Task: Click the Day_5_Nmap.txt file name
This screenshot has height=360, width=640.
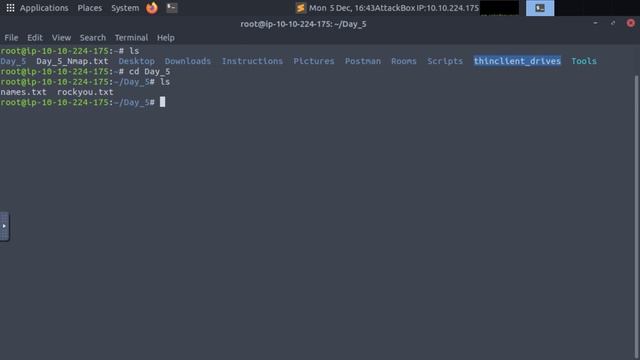Action: (x=72, y=61)
